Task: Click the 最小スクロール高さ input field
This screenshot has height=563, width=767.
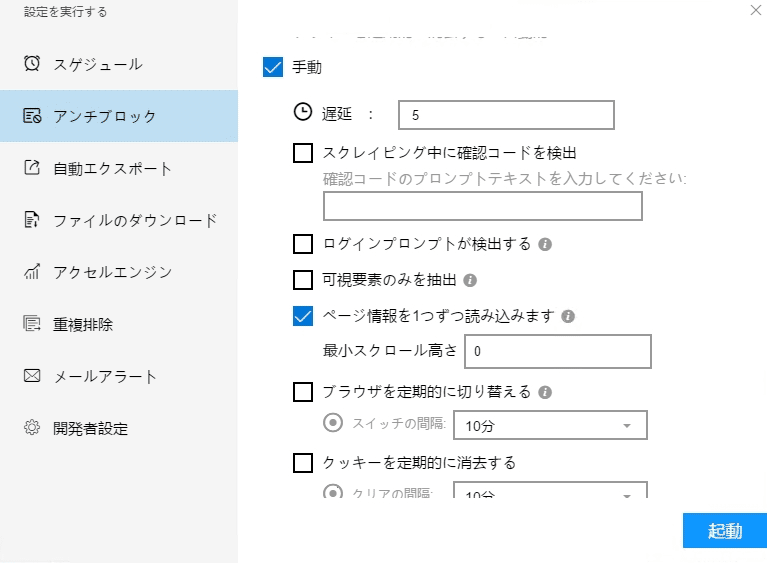Action: click(x=557, y=351)
